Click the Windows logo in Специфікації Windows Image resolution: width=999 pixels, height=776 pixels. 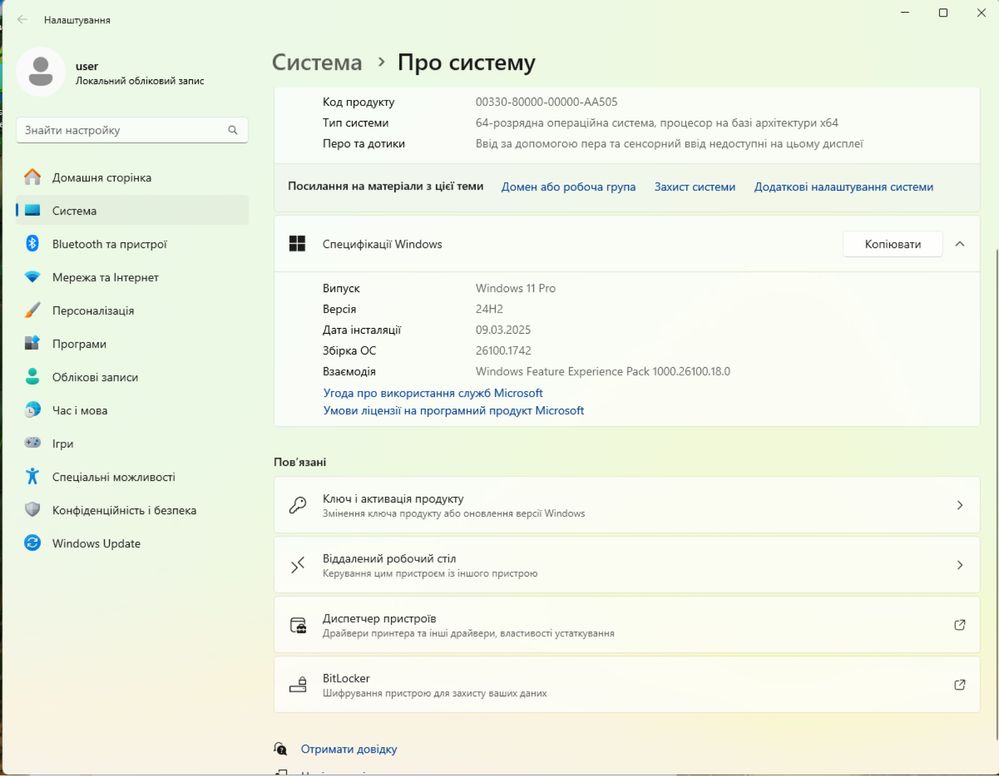click(x=298, y=243)
